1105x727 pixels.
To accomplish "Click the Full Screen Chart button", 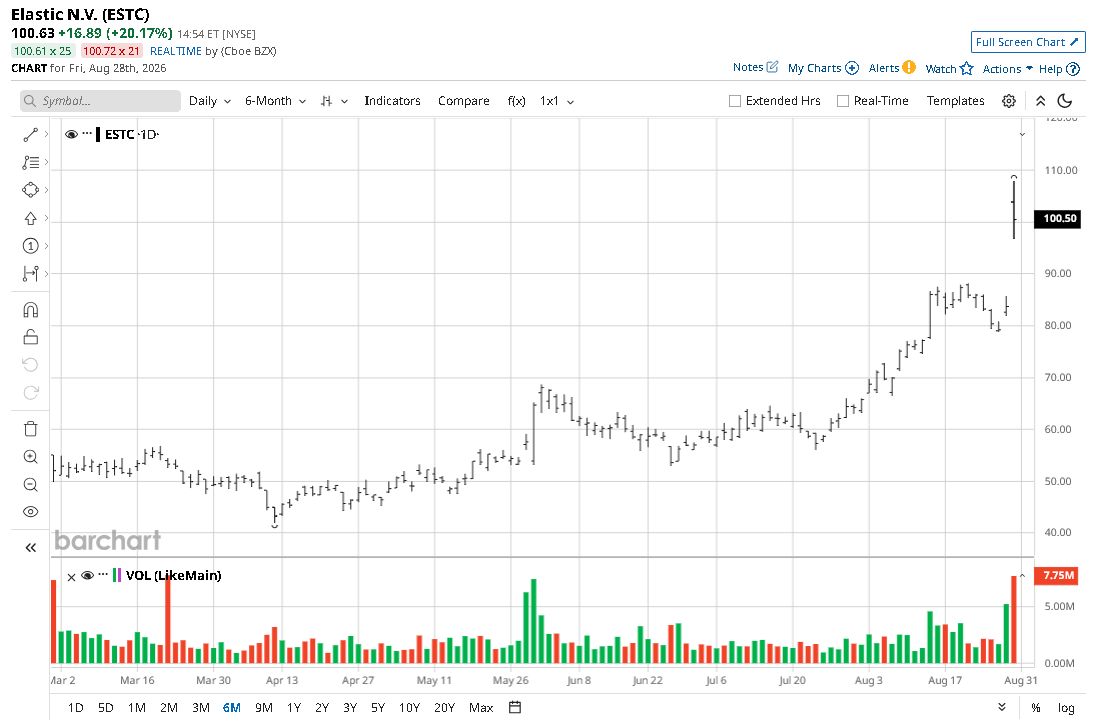I will click(x=1027, y=42).
